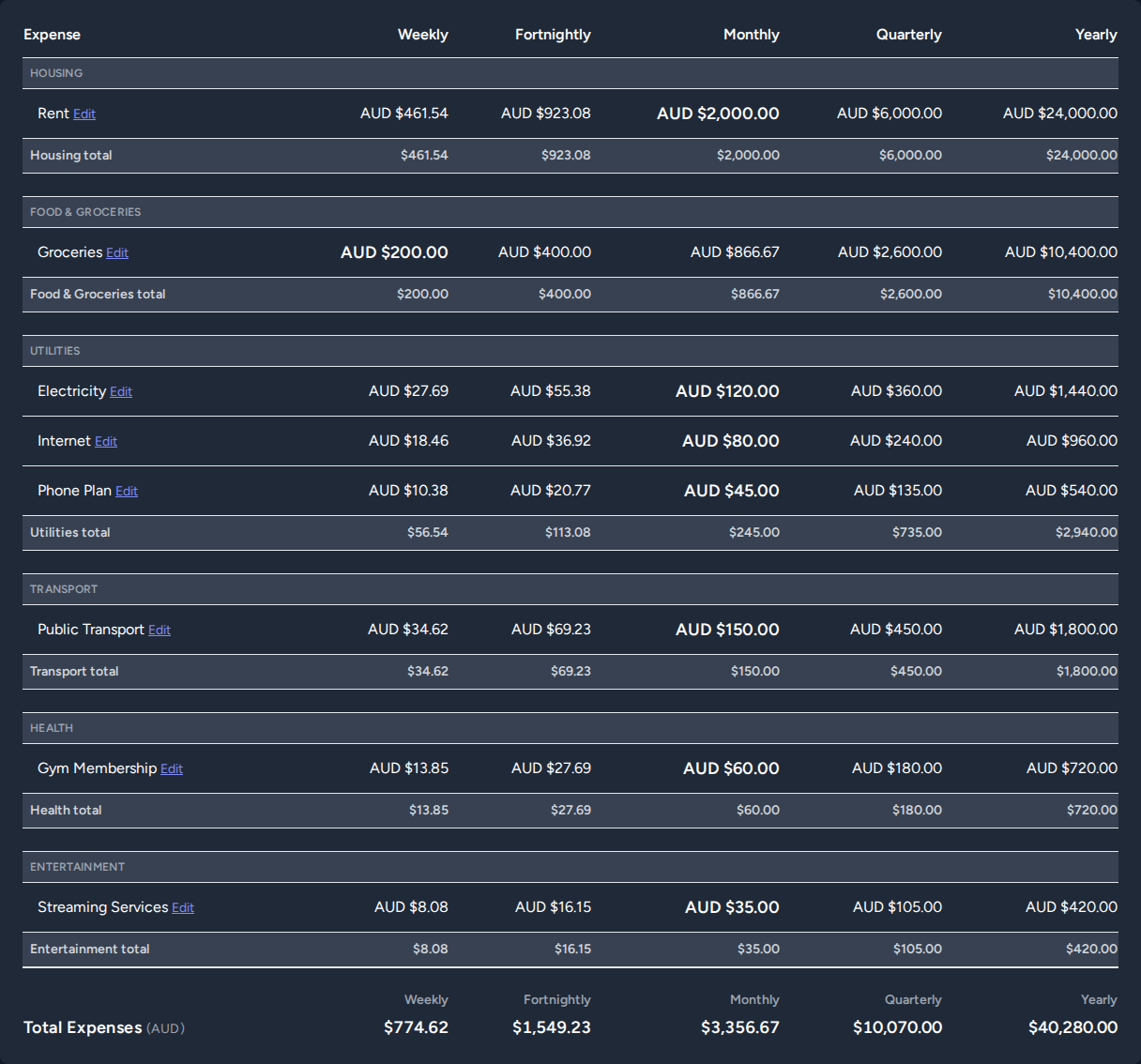Click the Utilities total row label
The image size is (1141, 1064).
[x=70, y=533]
